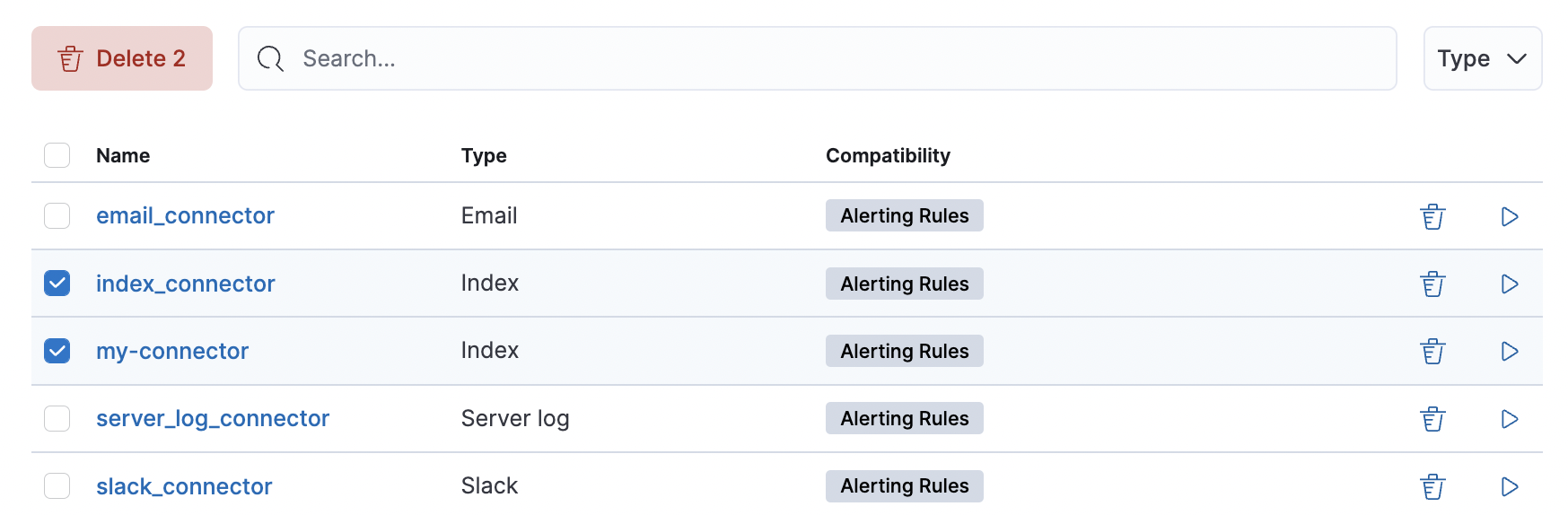1568x515 pixels.
Task: Select the slack_connector row checkbox
Action: pos(57,486)
